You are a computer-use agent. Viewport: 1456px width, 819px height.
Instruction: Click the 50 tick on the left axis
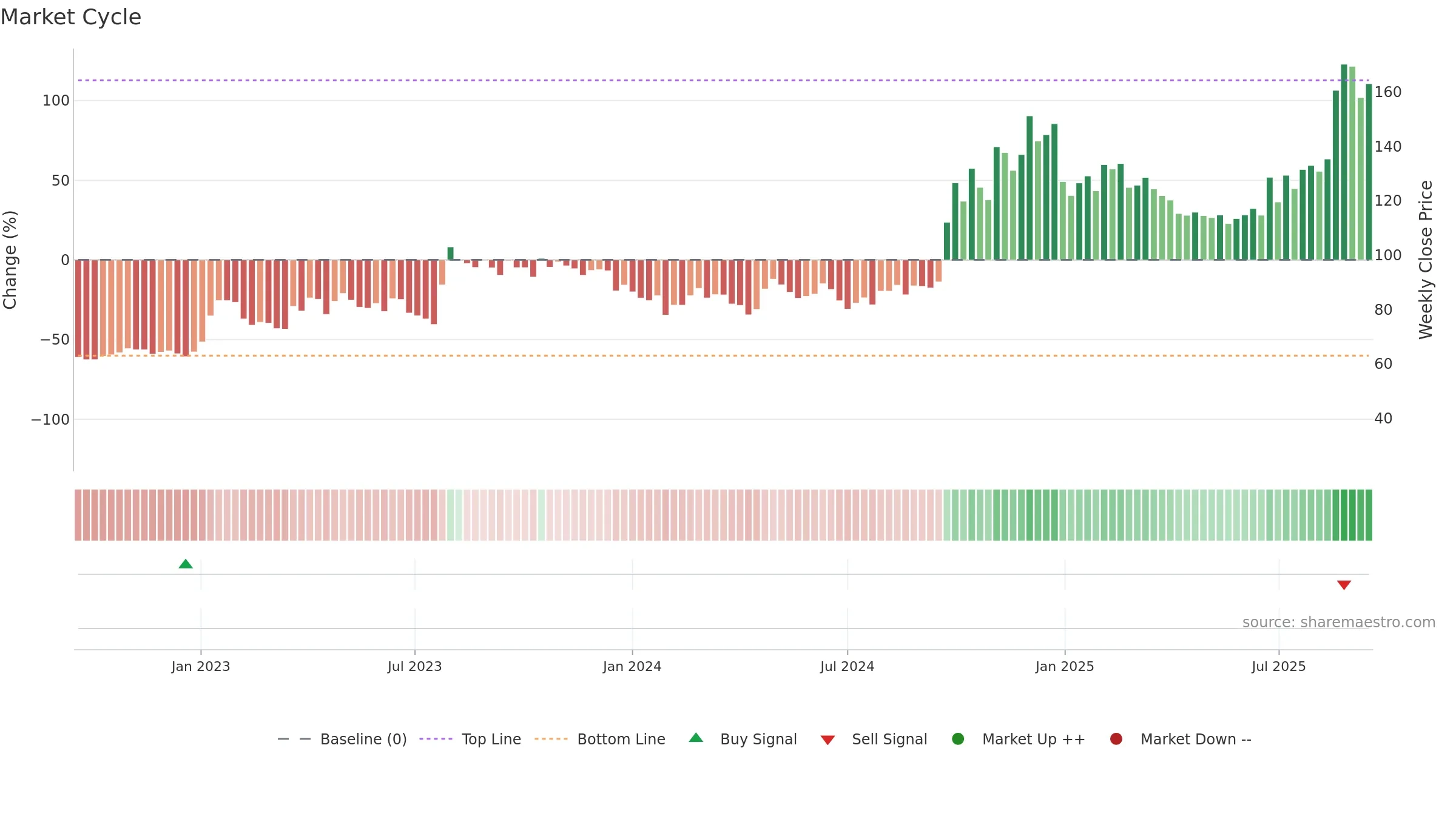61,181
